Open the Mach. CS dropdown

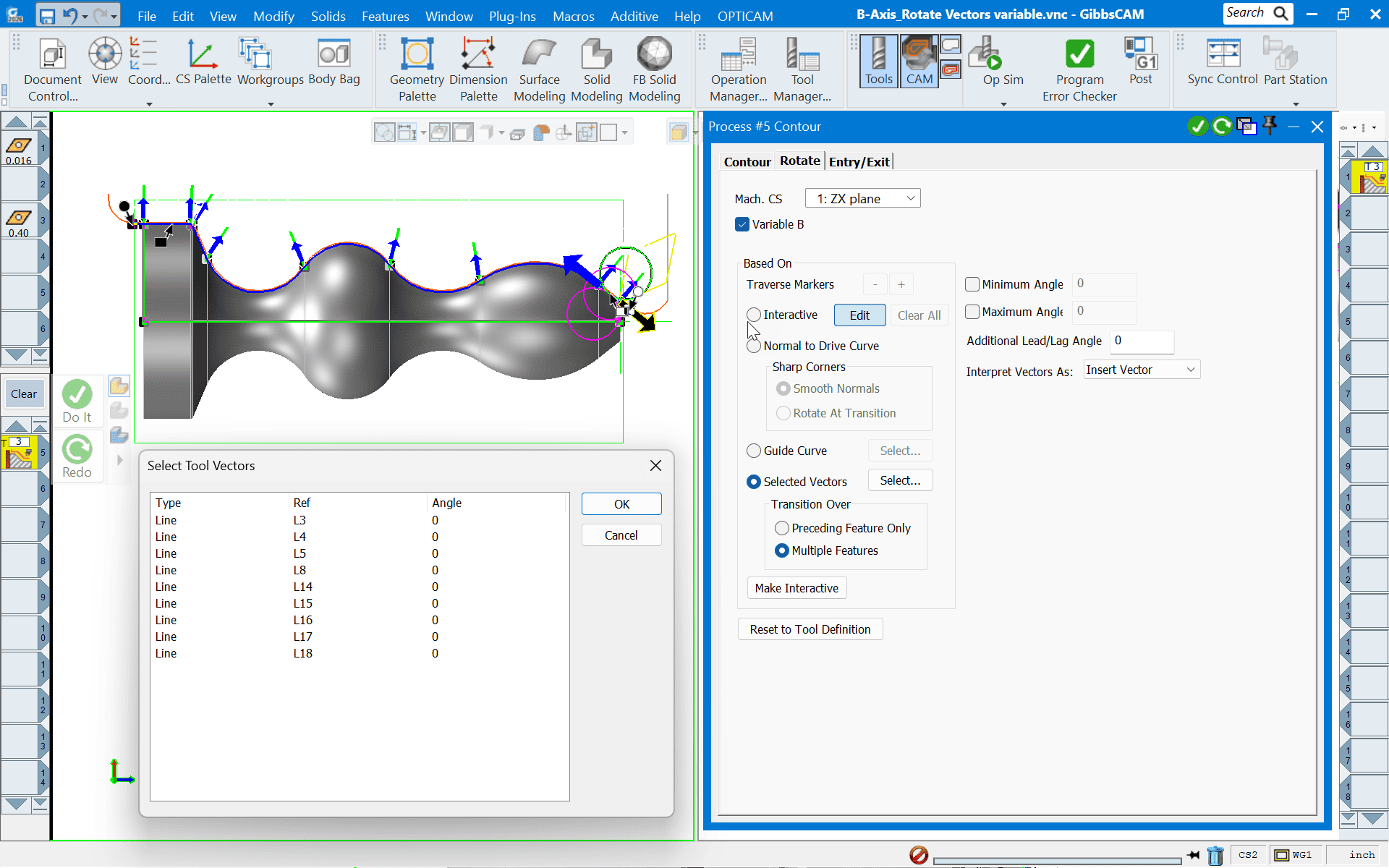coord(862,198)
